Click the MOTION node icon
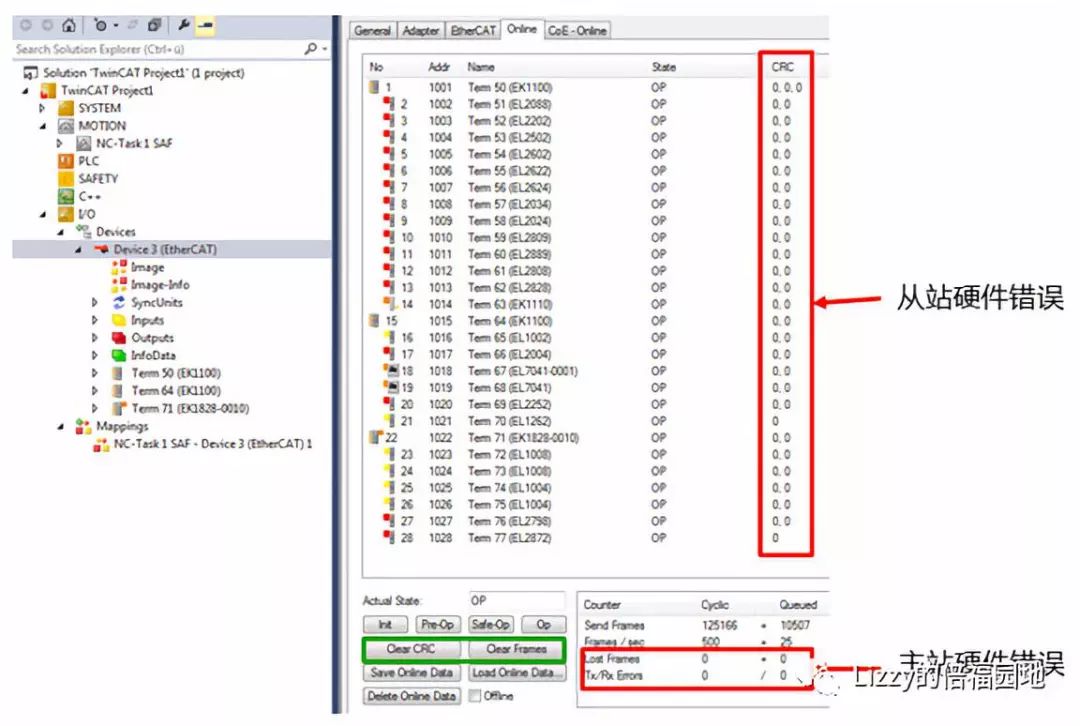The height and width of the screenshot is (726, 1080). tap(65, 126)
